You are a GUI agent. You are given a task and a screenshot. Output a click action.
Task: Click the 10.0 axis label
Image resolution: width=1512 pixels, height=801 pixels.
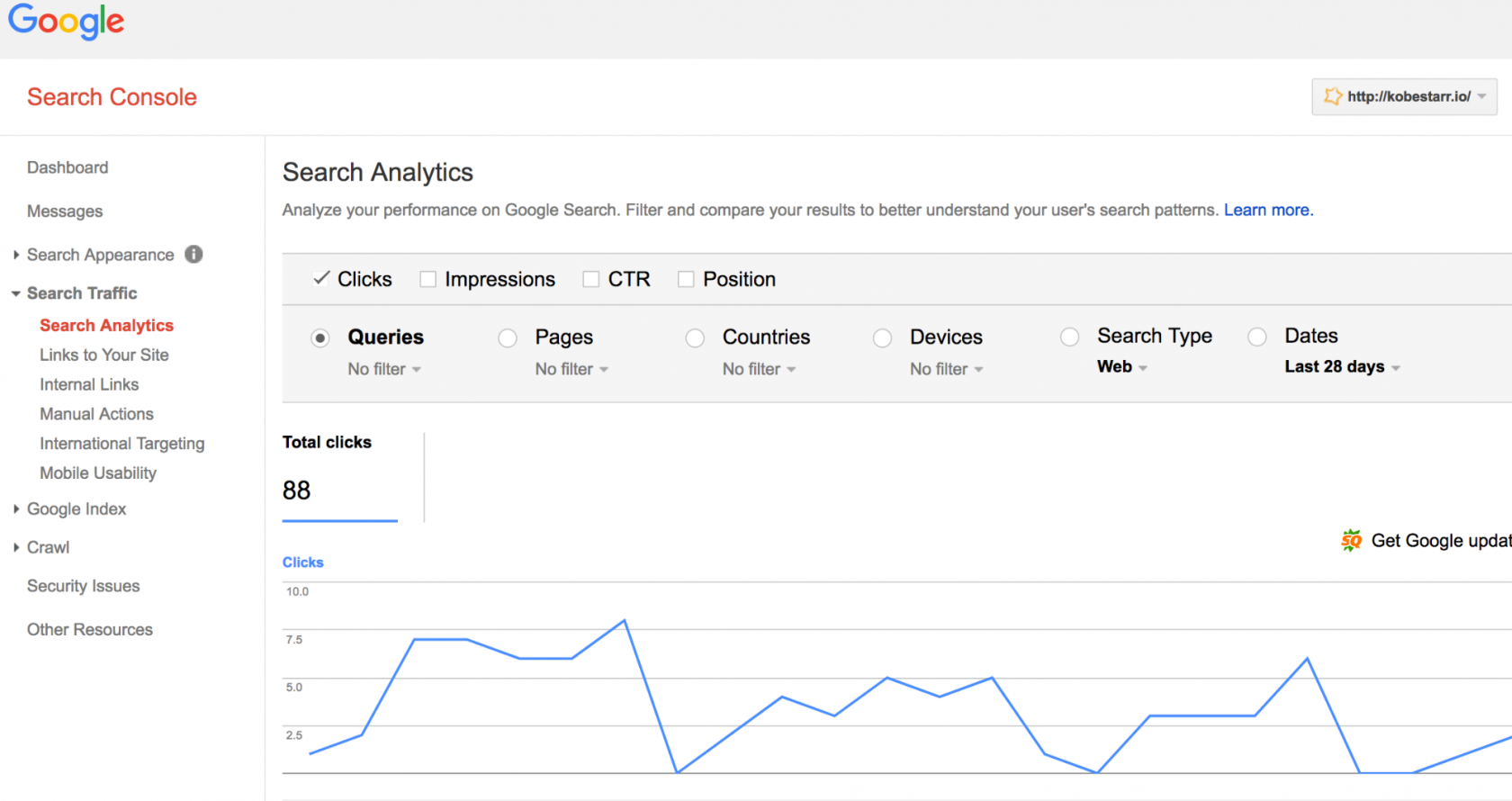[x=297, y=591]
